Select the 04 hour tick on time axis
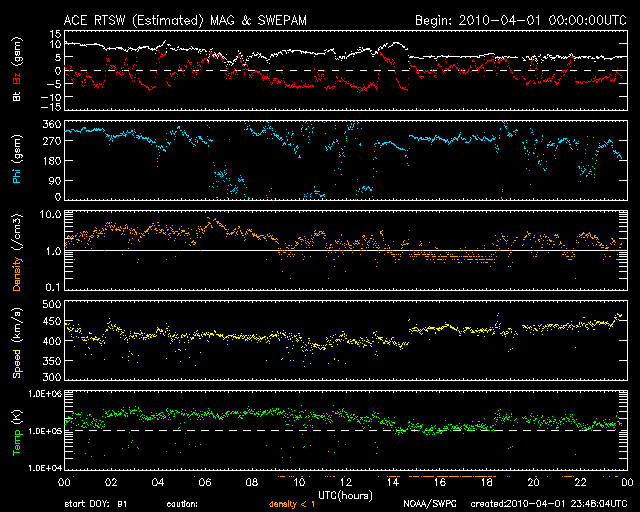Image resolution: width=640 pixels, height=512 pixels. click(158, 482)
